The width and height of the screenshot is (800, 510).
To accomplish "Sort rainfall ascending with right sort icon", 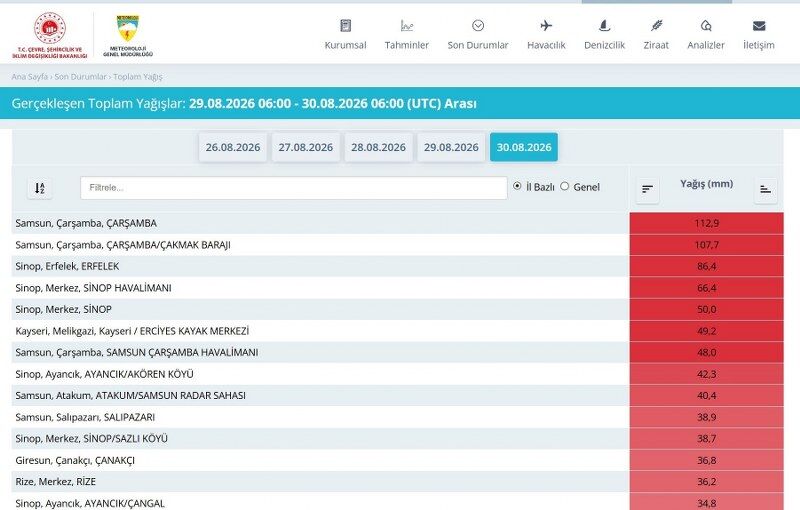I will 765,189.
